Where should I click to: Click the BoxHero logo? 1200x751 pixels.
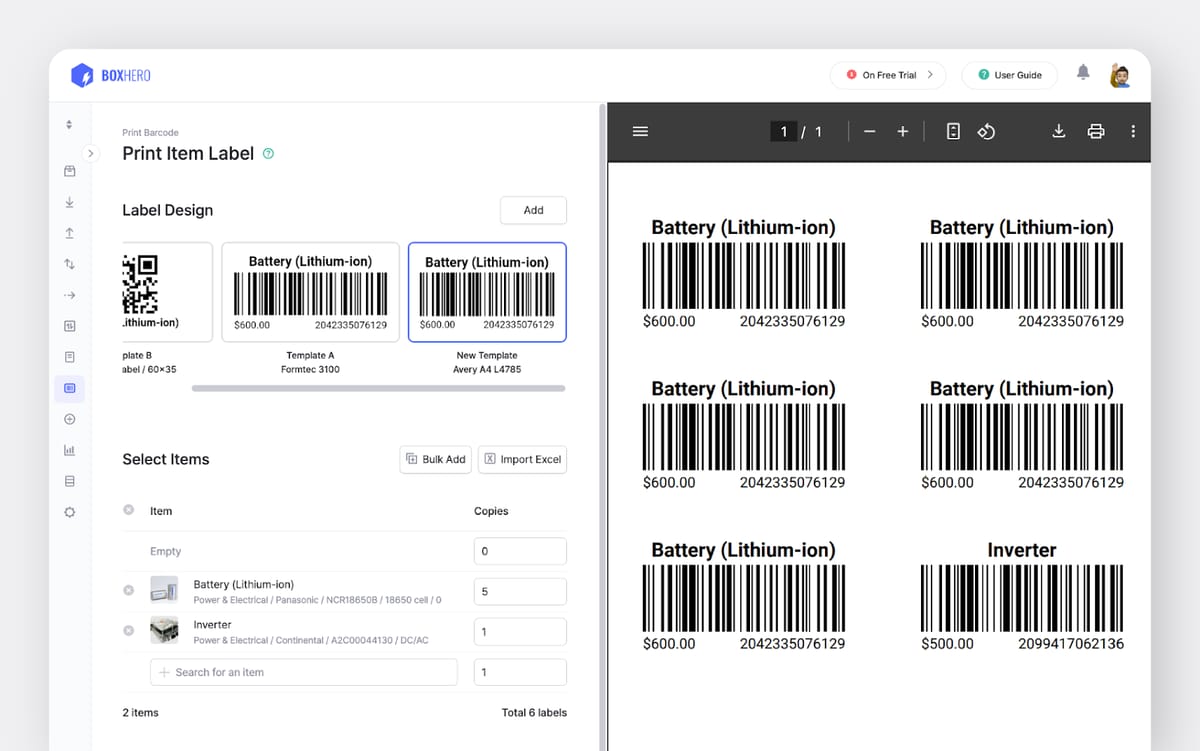[110, 75]
